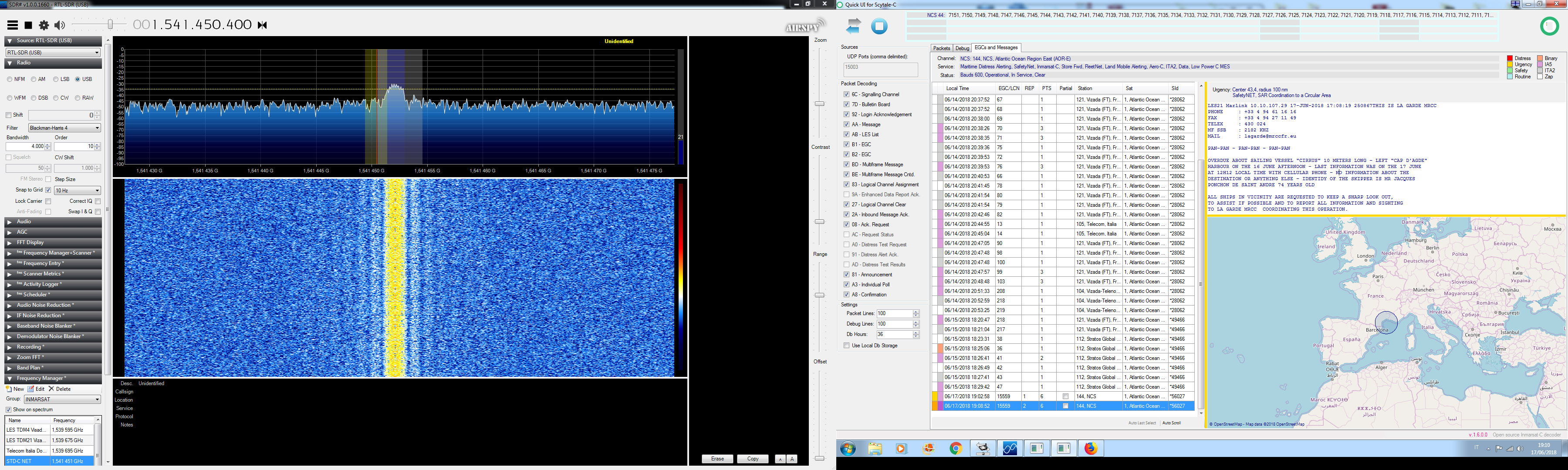Click the Copy button
The width and height of the screenshot is (1568, 470).
coord(753,459)
